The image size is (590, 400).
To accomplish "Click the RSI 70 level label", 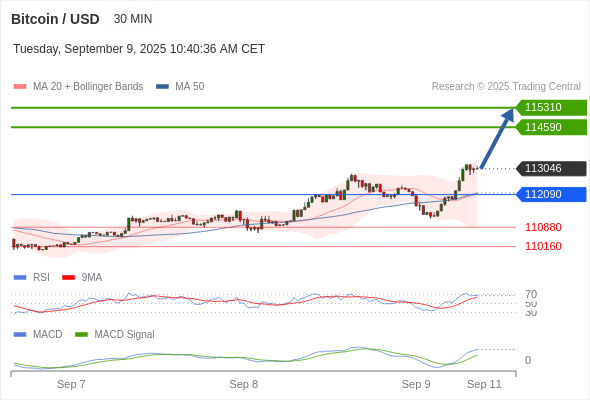I will pyautogui.click(x=531, y=294).
